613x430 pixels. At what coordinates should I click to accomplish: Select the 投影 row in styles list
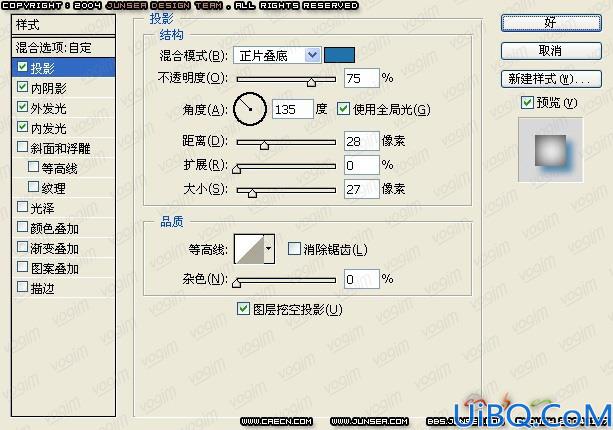point(63,67)
